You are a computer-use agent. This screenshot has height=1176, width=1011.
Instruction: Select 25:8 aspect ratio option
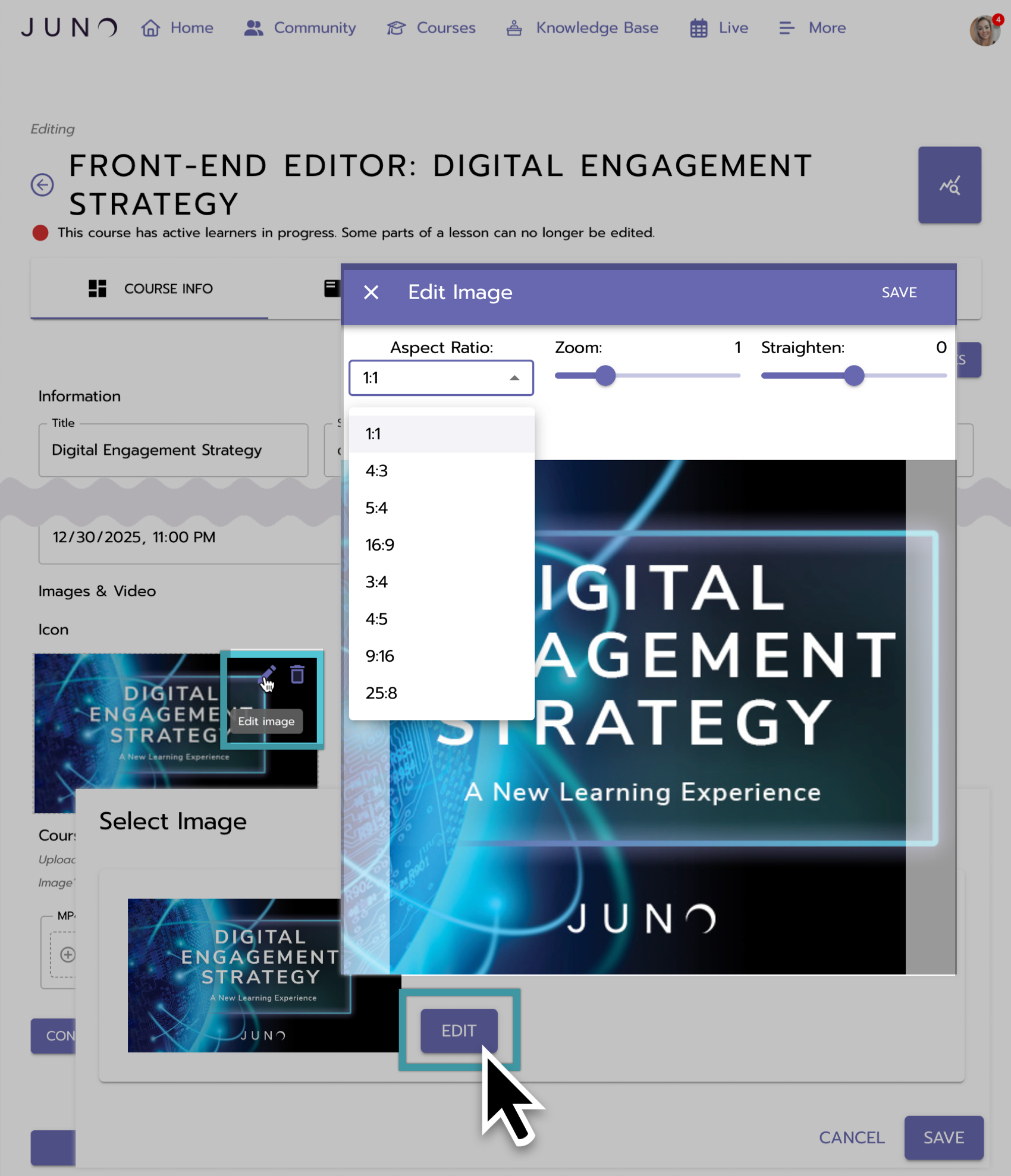(442, 693)
